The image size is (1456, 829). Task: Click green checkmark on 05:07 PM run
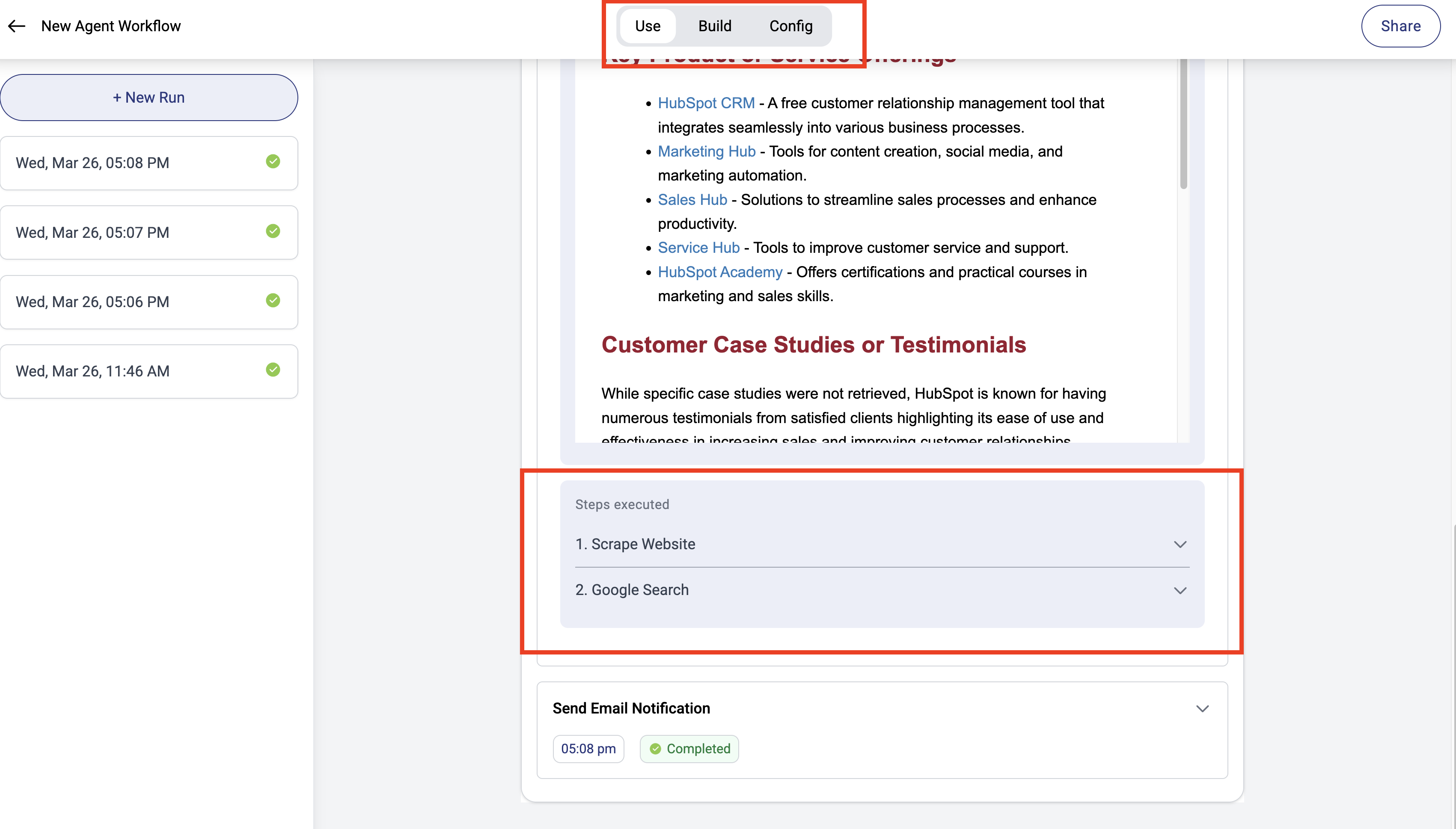(x=273, y=231)
